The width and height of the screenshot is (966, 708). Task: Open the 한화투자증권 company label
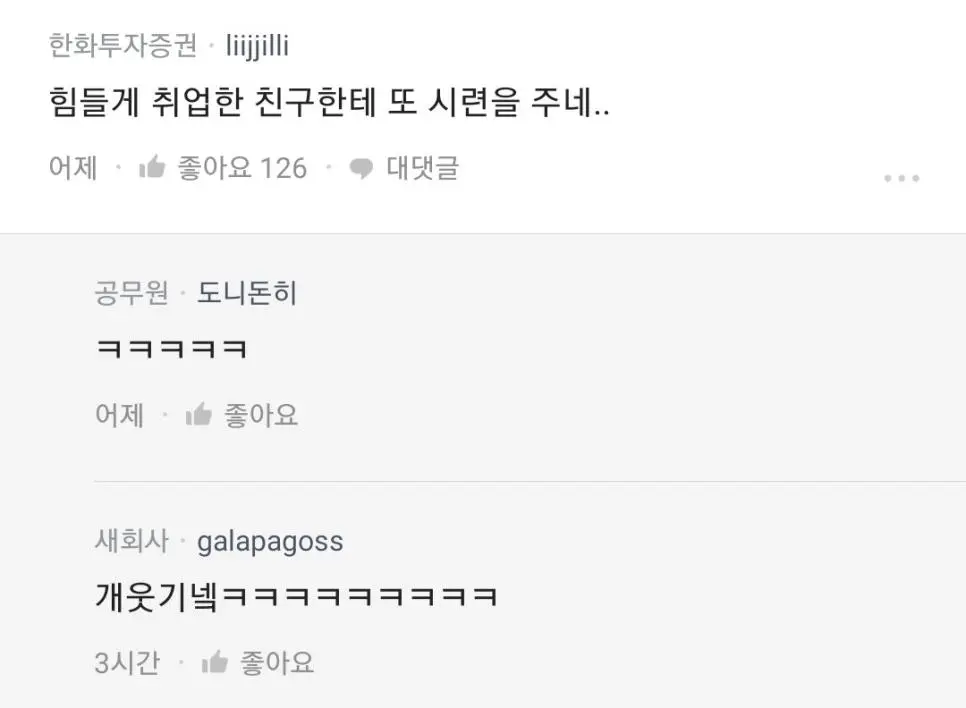click(x=123, y=46)
